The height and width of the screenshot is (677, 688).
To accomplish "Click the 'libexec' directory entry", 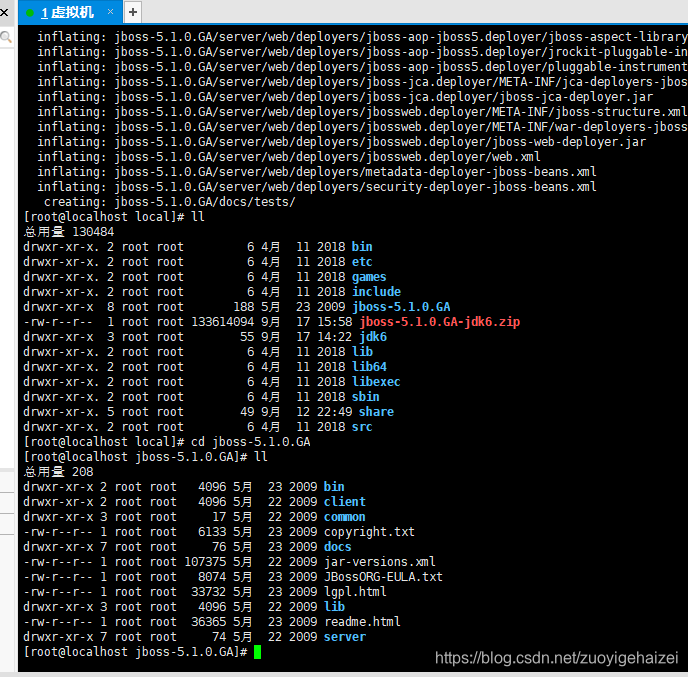I will click(x=376, y=382).
